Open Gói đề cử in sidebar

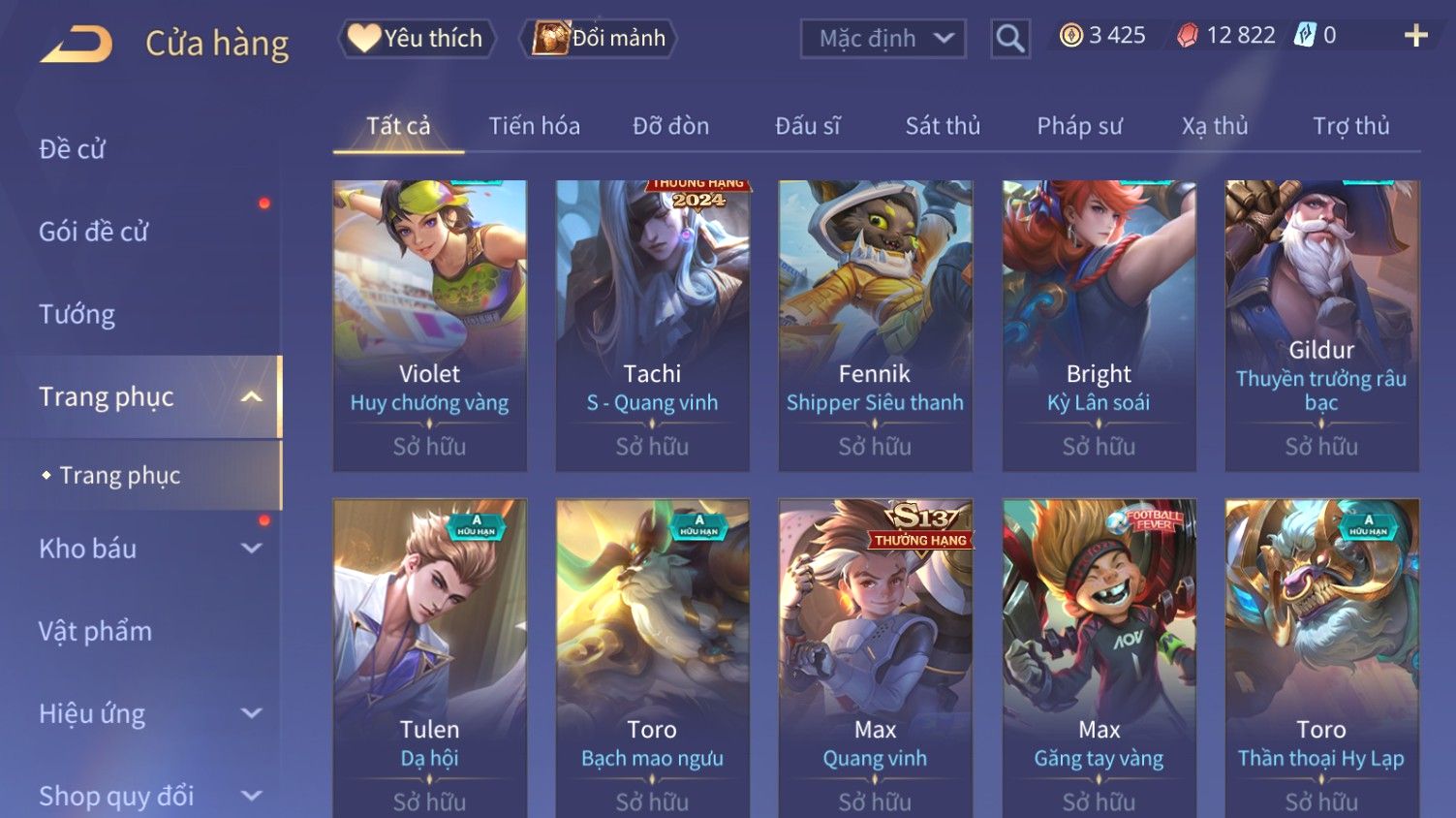(94, 232)
